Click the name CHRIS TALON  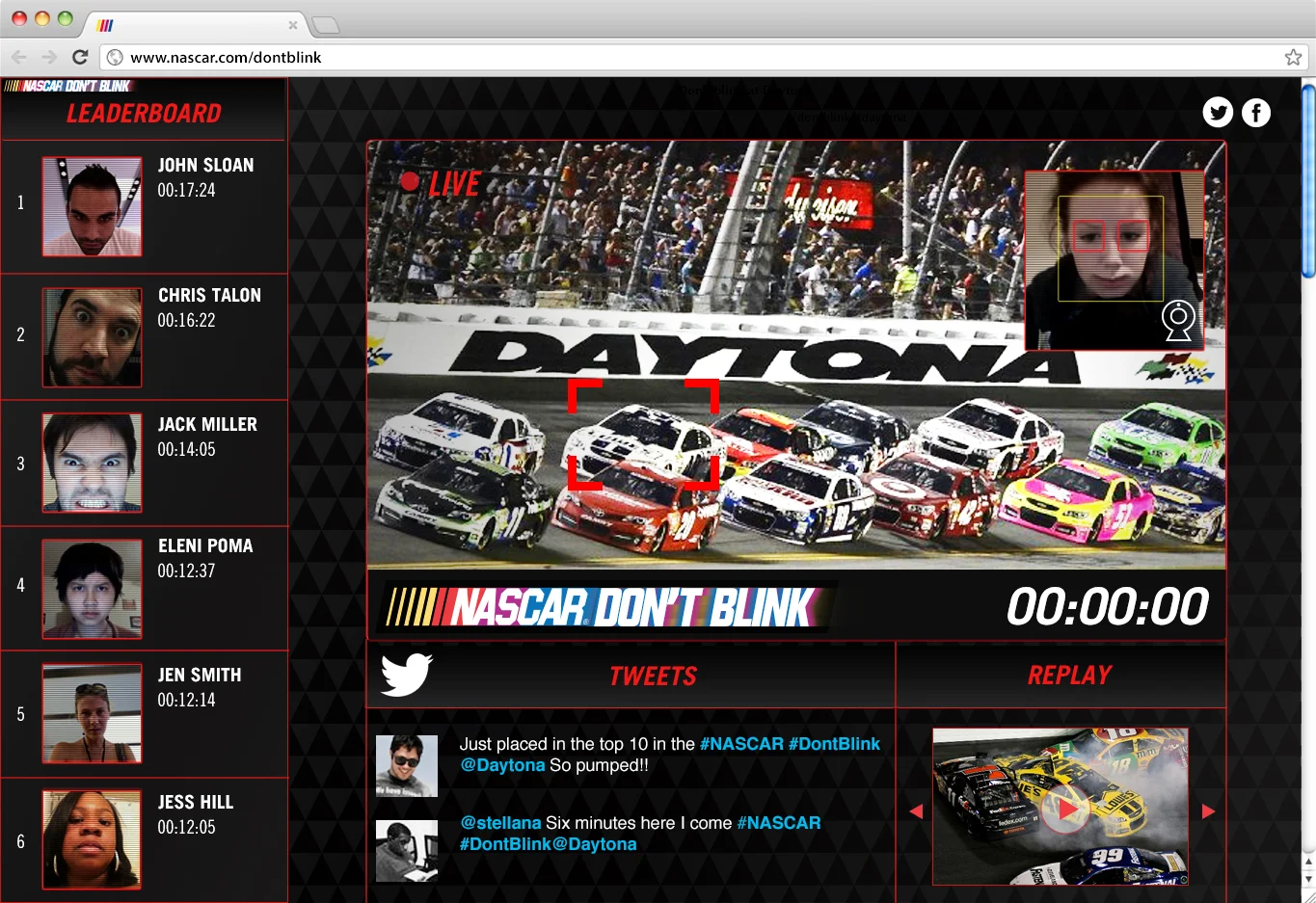click(209, 296)
